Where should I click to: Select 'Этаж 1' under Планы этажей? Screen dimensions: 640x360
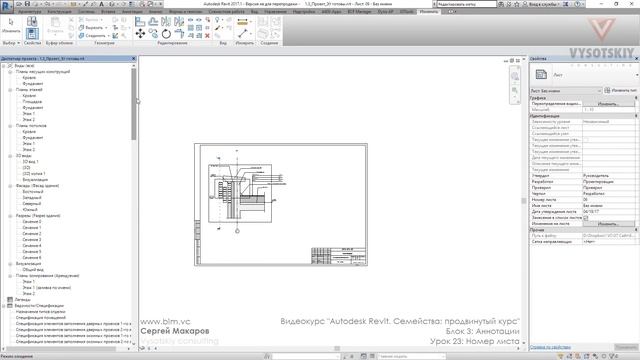(x=28, y=114)
